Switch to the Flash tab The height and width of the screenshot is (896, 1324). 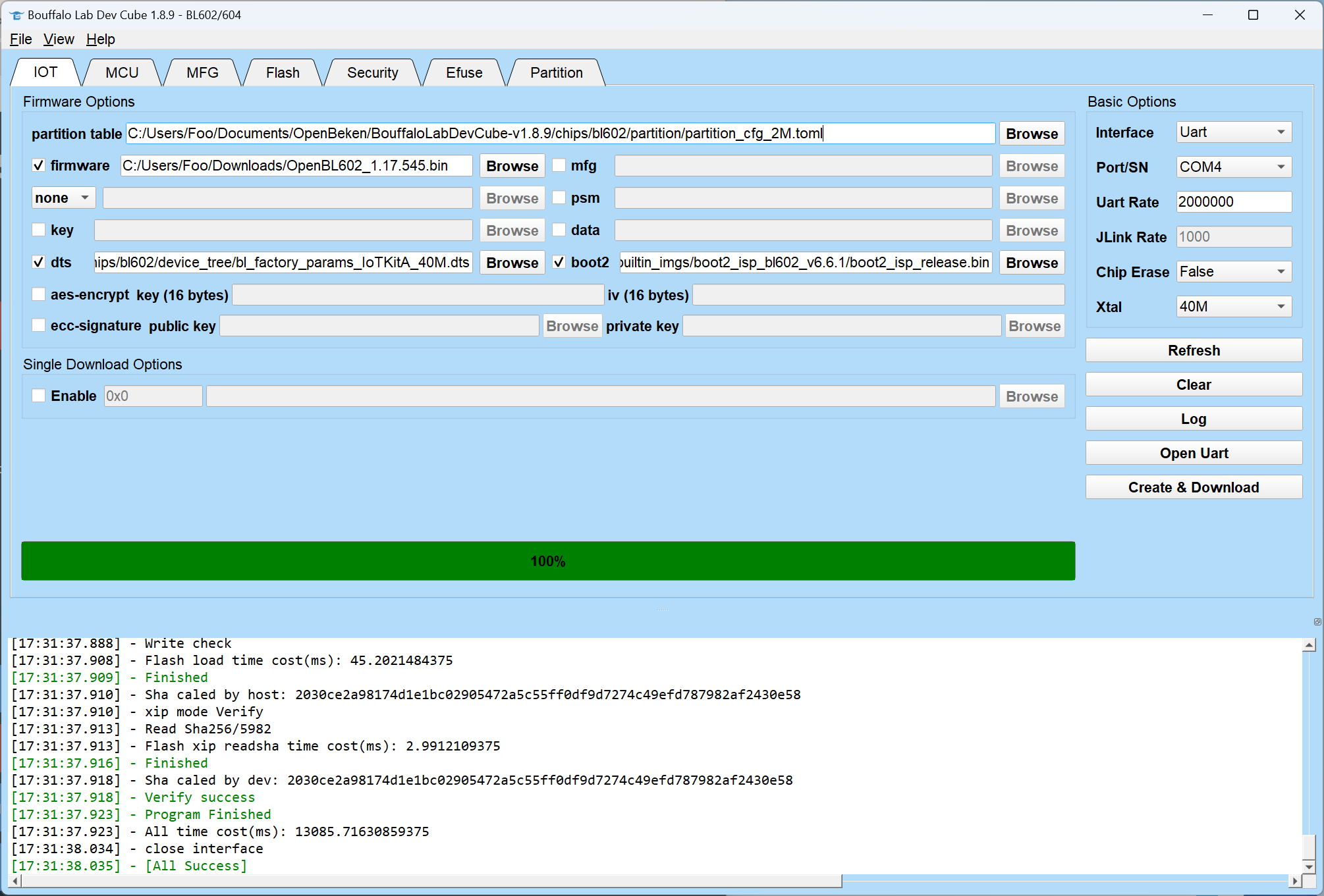tap(283, 73)
